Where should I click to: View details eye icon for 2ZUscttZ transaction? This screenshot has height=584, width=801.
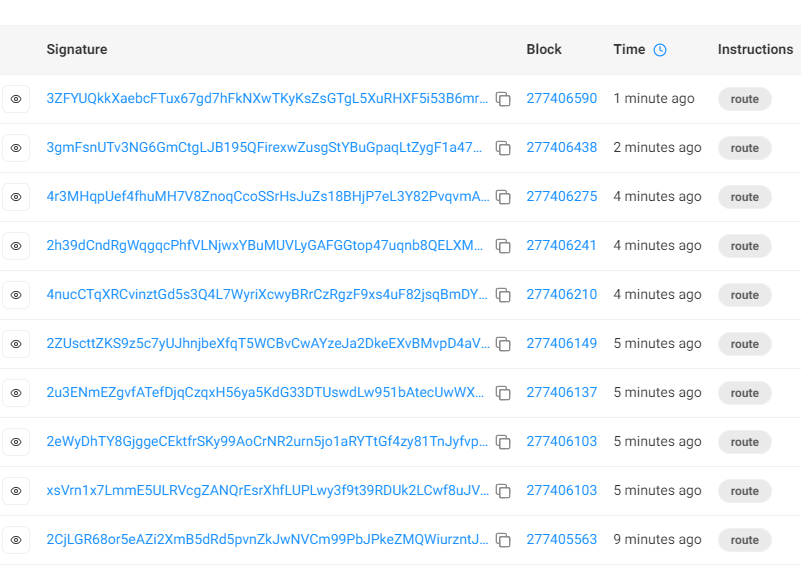[16, 344]
